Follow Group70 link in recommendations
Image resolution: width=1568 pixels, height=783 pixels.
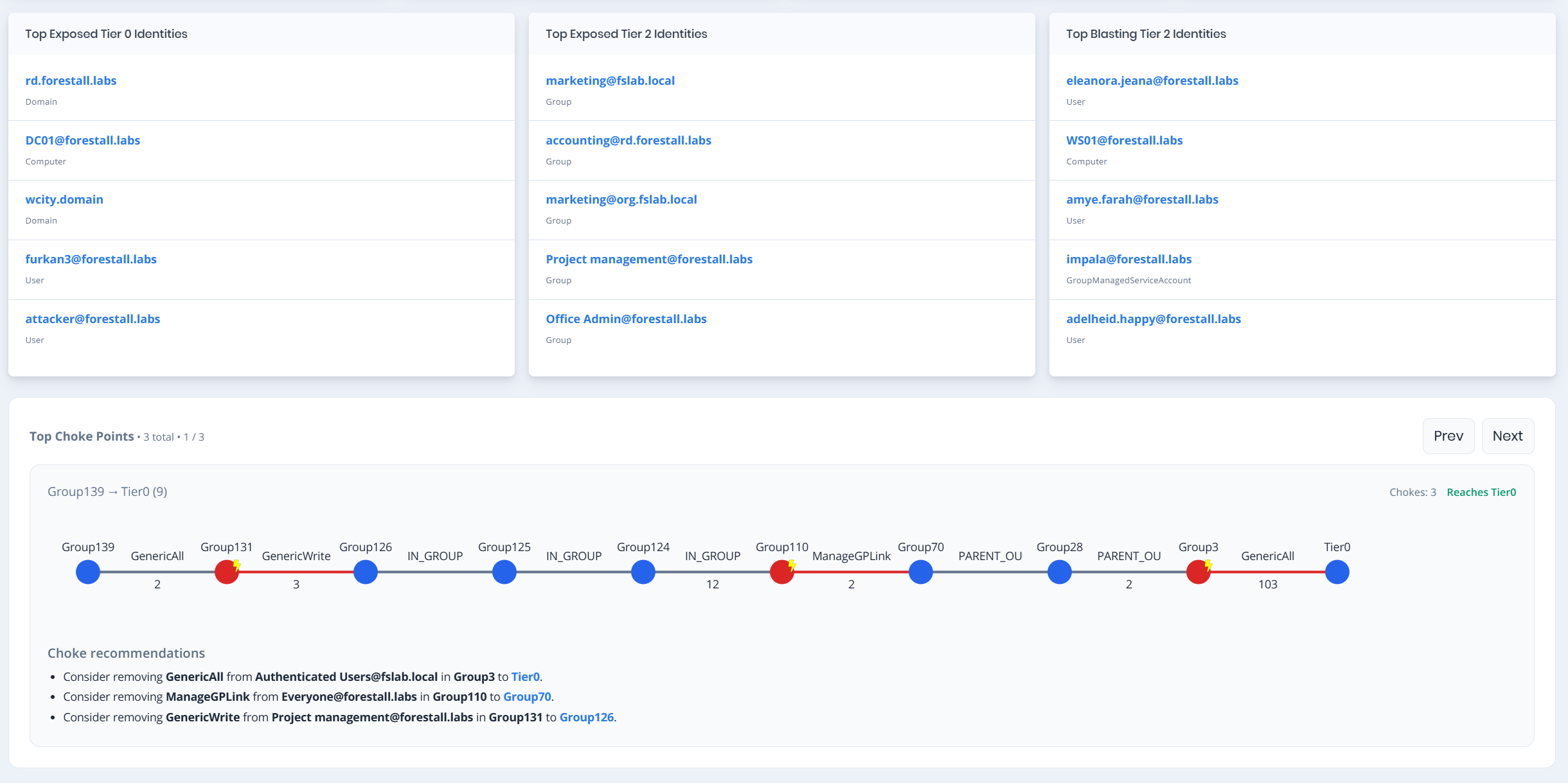coord(526,696)
